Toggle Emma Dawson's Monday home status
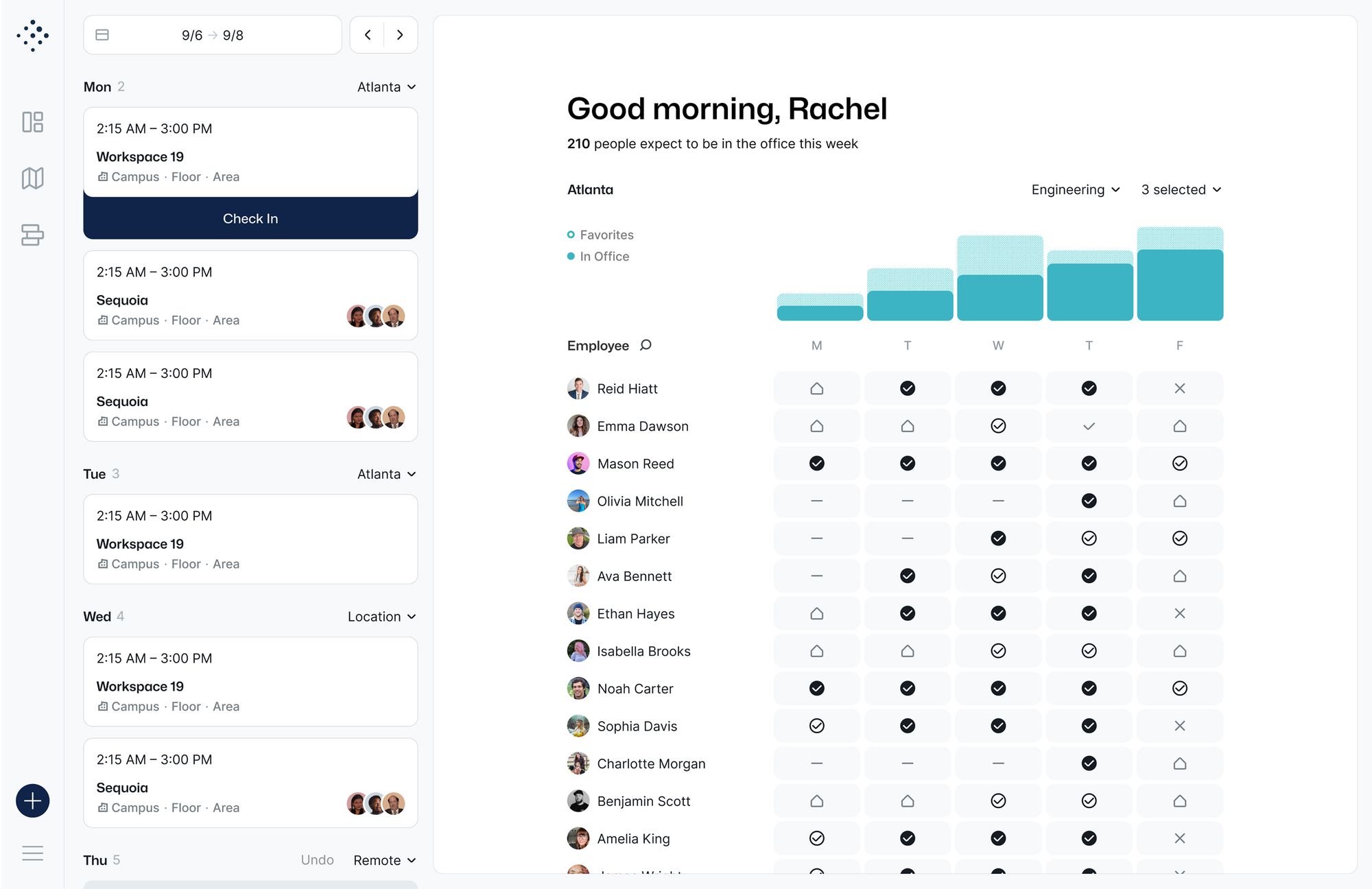This screenshot has height=889, width=1372. (x=816, y=425)
